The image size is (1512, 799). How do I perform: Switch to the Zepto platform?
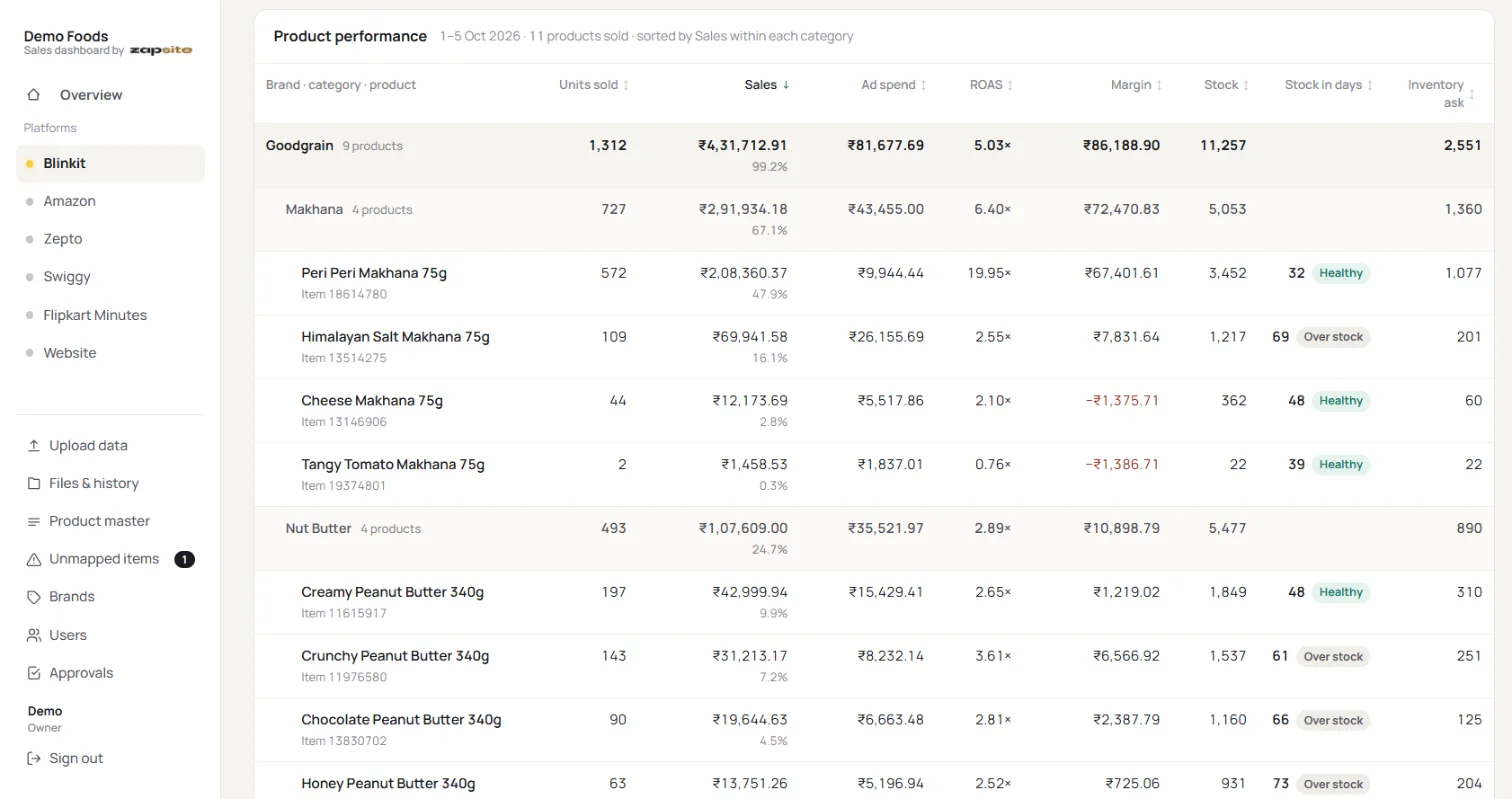(110, 240)
